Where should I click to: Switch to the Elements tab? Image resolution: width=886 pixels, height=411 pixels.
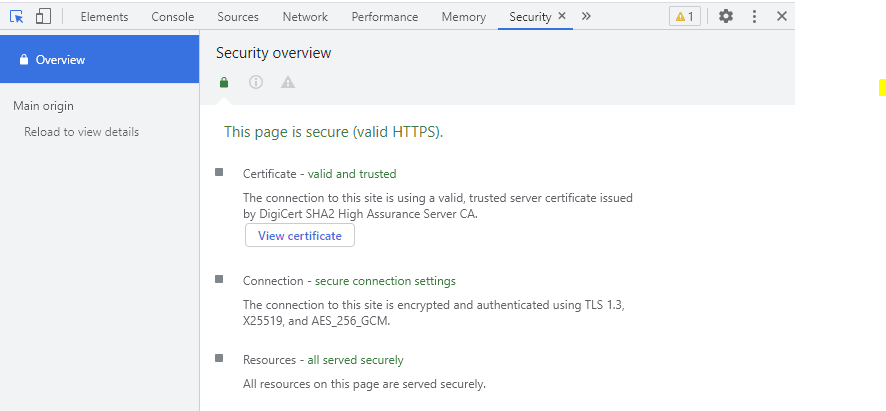click(105, 17)
